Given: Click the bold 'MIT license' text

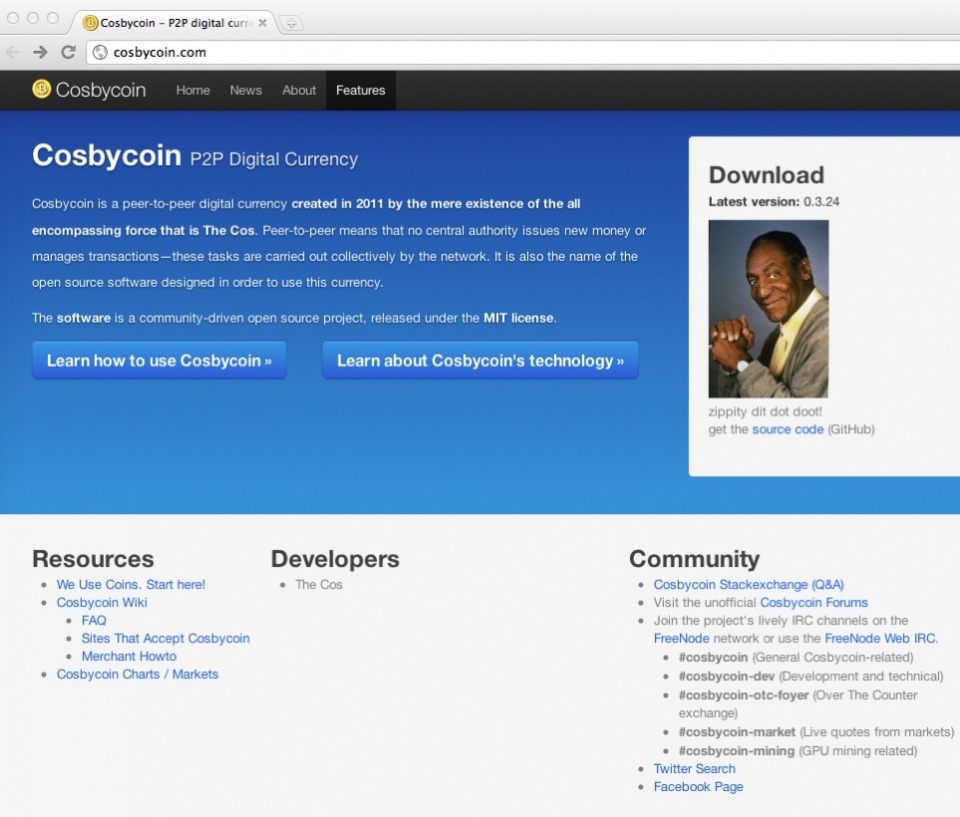Looking at the screenshot, I should (519, 318).
